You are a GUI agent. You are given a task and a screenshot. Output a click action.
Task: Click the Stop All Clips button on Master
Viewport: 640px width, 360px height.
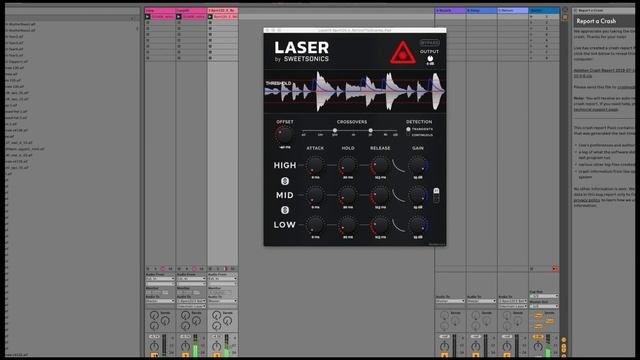pos(532,269)
